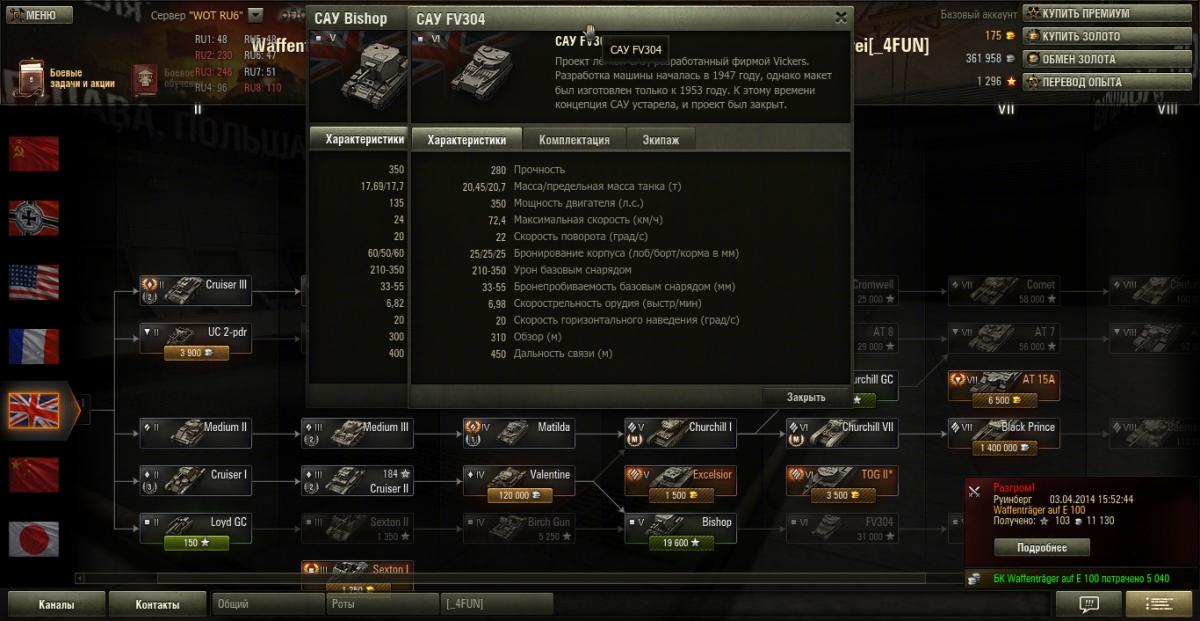The height and width of the screenshot is (621, 1200).
Task: Switch to the Комплектация tab
Action: pyautogui.click(x=574, y=140)
